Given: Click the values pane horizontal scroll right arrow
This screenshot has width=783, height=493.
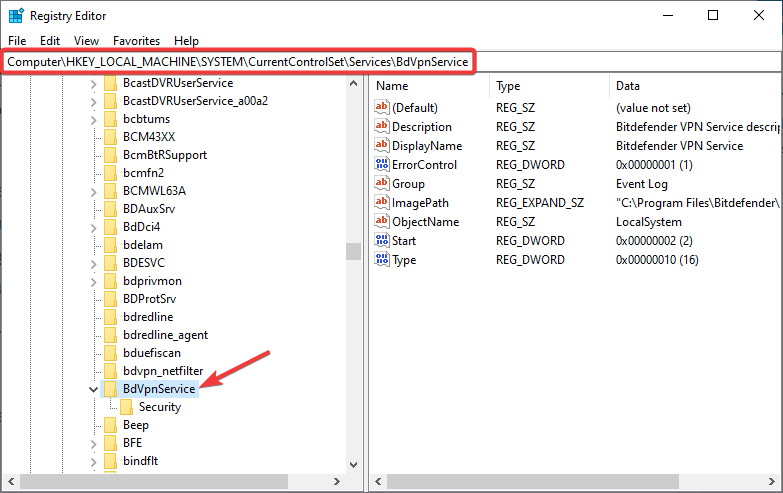Looking at the screenshot, I should point(772,482).
